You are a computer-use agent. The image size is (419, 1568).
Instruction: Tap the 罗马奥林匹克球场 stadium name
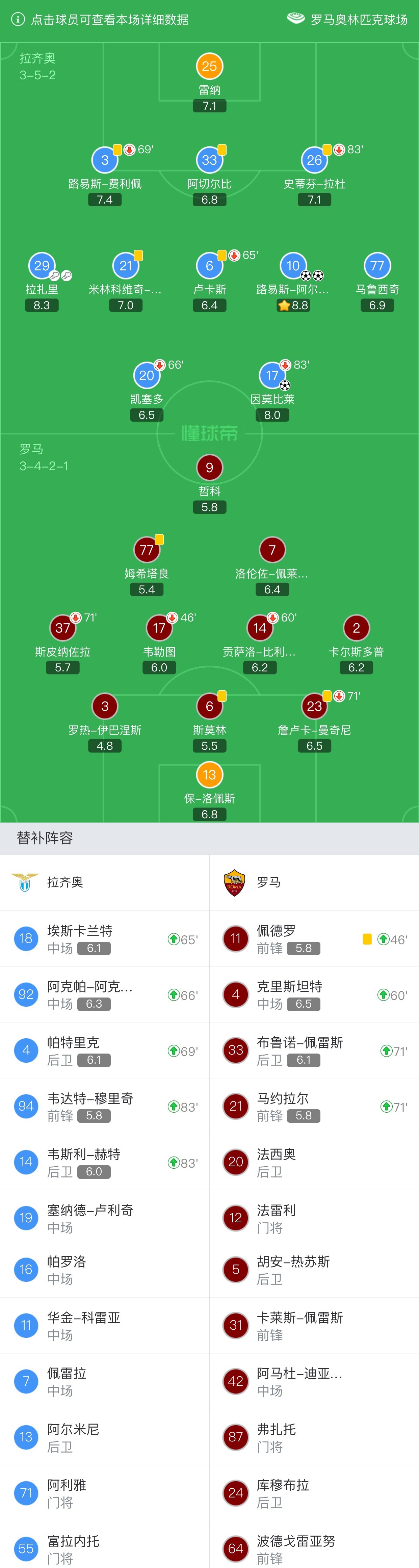point(359,20)
